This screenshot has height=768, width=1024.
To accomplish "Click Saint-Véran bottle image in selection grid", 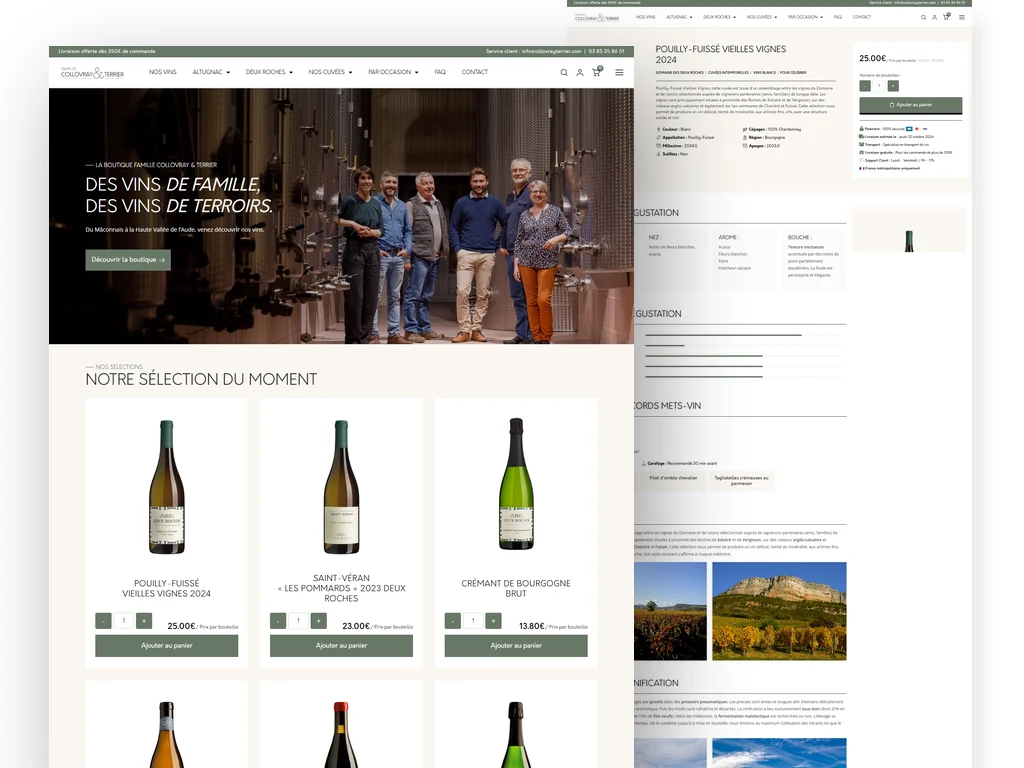I will [x=342, y=487].
